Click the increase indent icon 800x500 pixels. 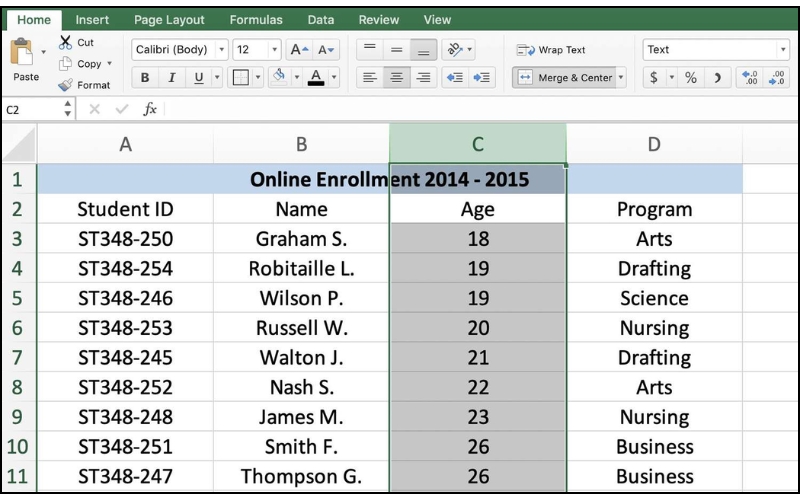pyautogui.click(x=482, y=78)
